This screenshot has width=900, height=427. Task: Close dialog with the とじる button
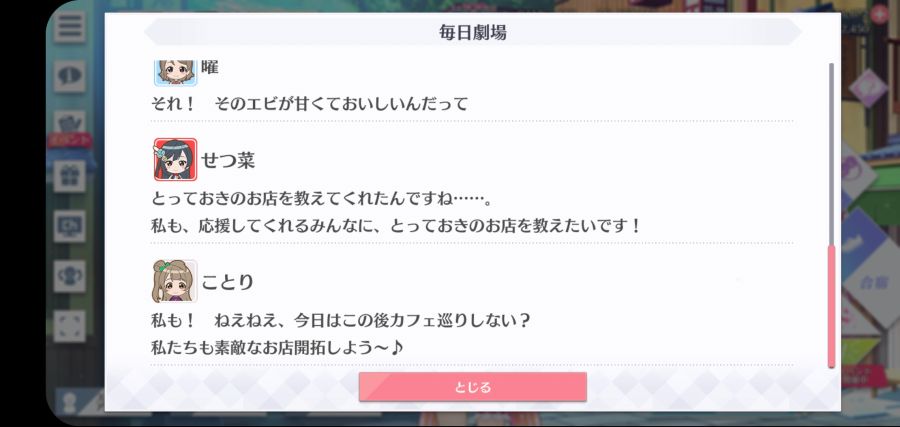click(472, 387)
